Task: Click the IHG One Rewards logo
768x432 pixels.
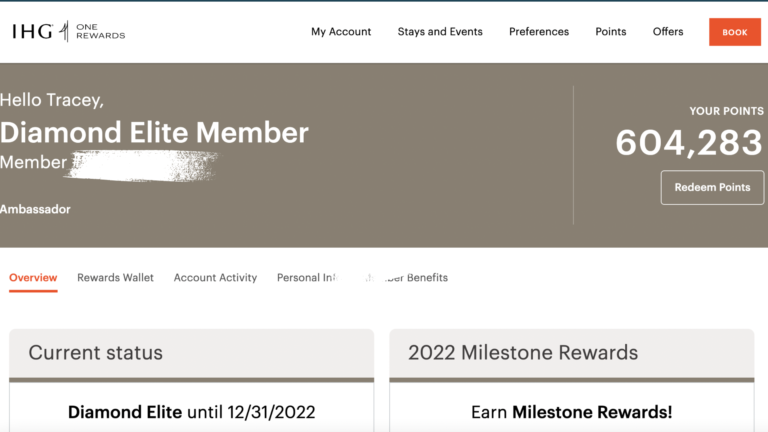Action: click(x=69, y=31)
